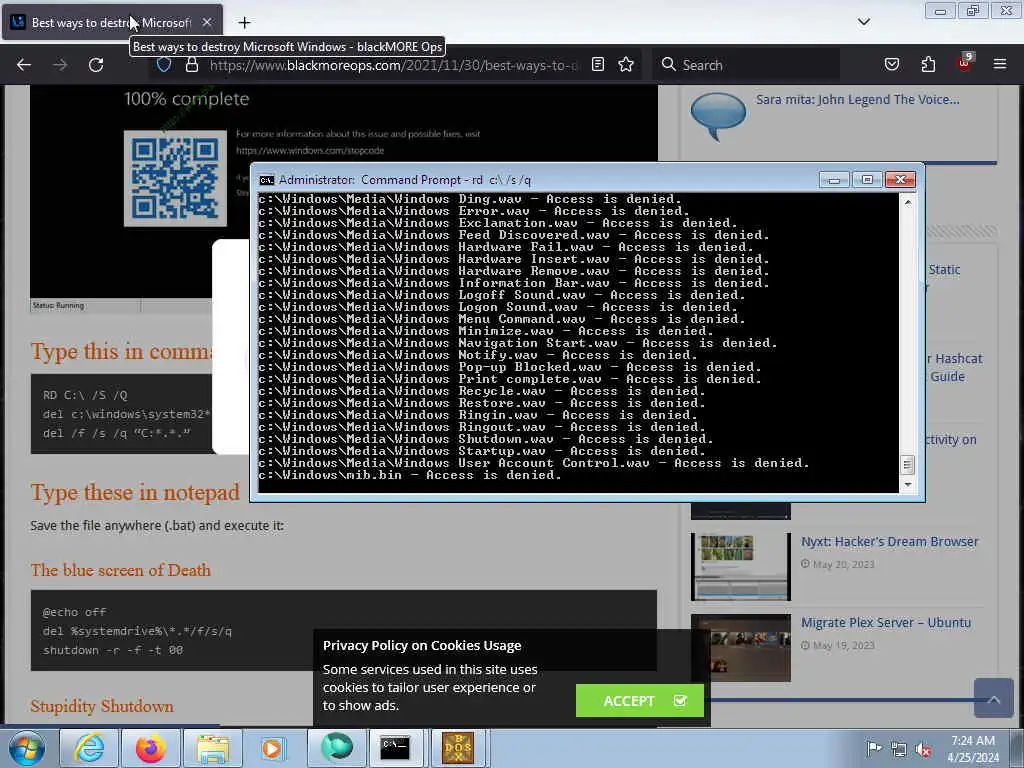The height and width of the screenshot is (768, 1024).
Task: Click the Command Prompt scrollbar thumb
Action: tap(907, 464)
